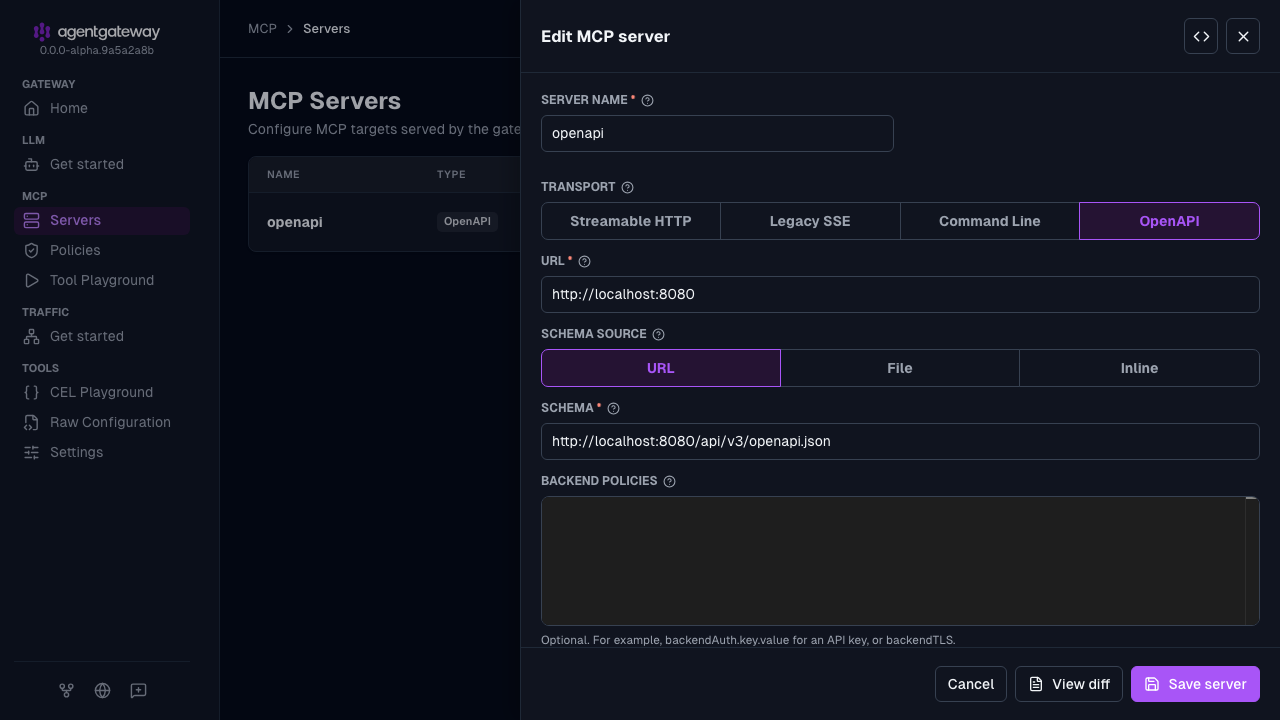This screenshot has height=720, width=1280.
Task: Open Raw Configuration
Action: [102, 422]
